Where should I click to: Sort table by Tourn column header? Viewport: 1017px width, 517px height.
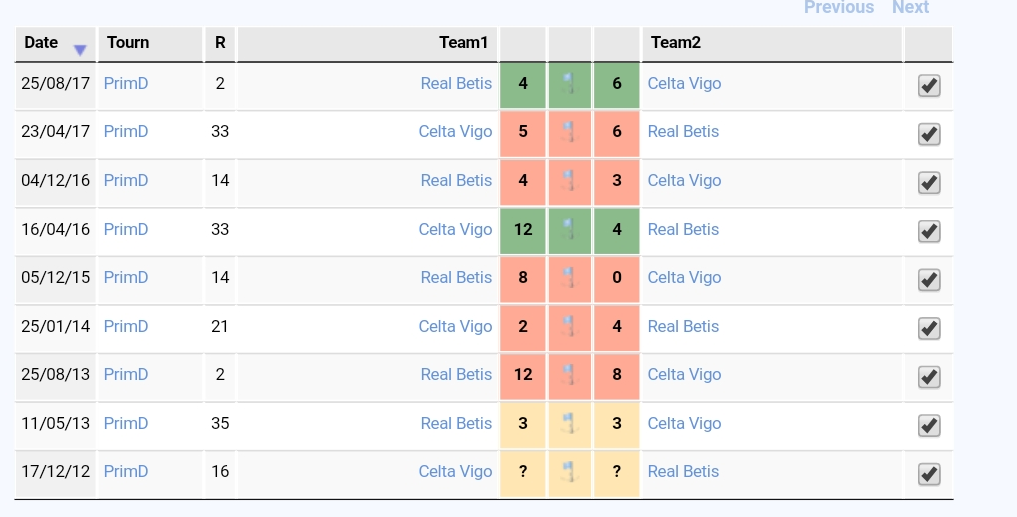(128, 43)
